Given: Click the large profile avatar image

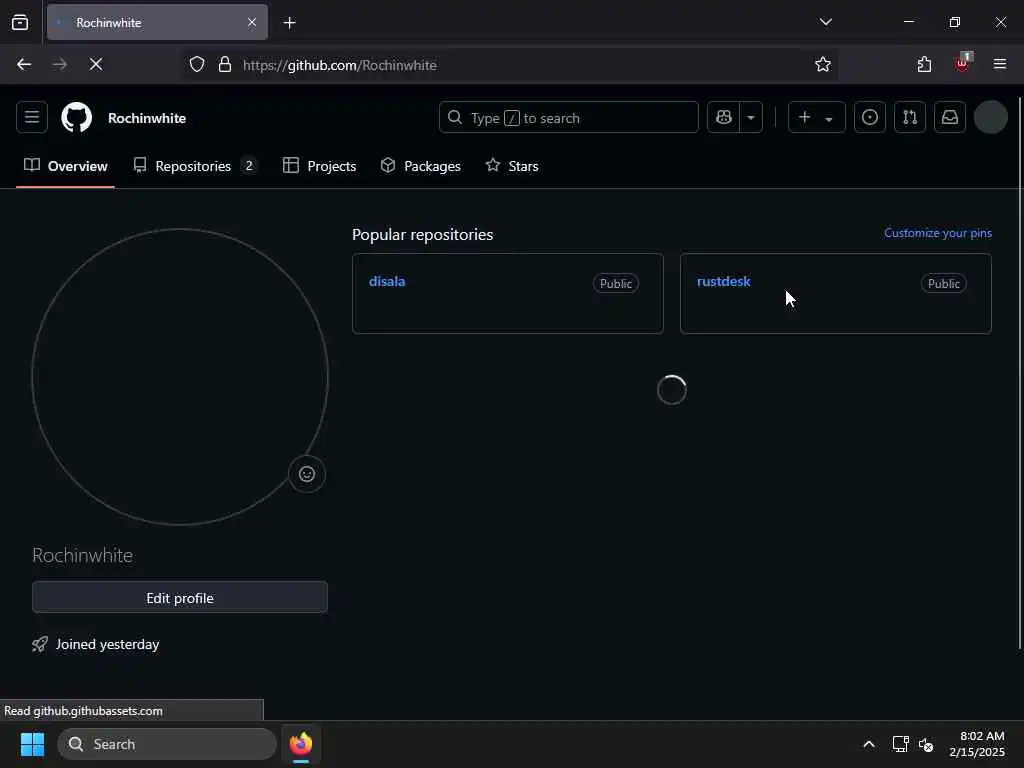Looking at the screenshot, I should (180, 377).
